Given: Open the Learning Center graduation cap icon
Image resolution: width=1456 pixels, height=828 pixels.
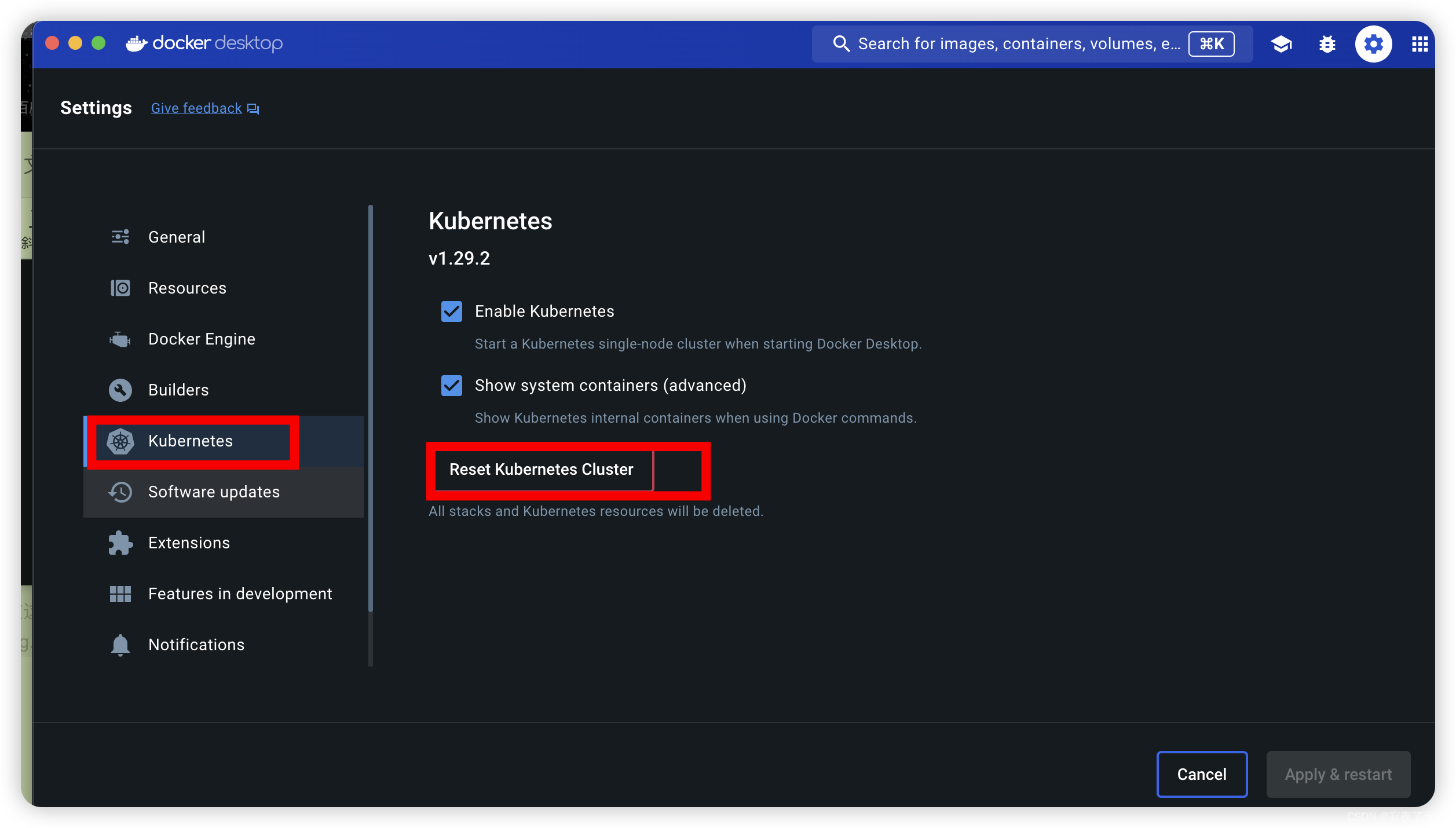Looking at the screenshot, I should pyautogui.click(x=1281, y=44).
